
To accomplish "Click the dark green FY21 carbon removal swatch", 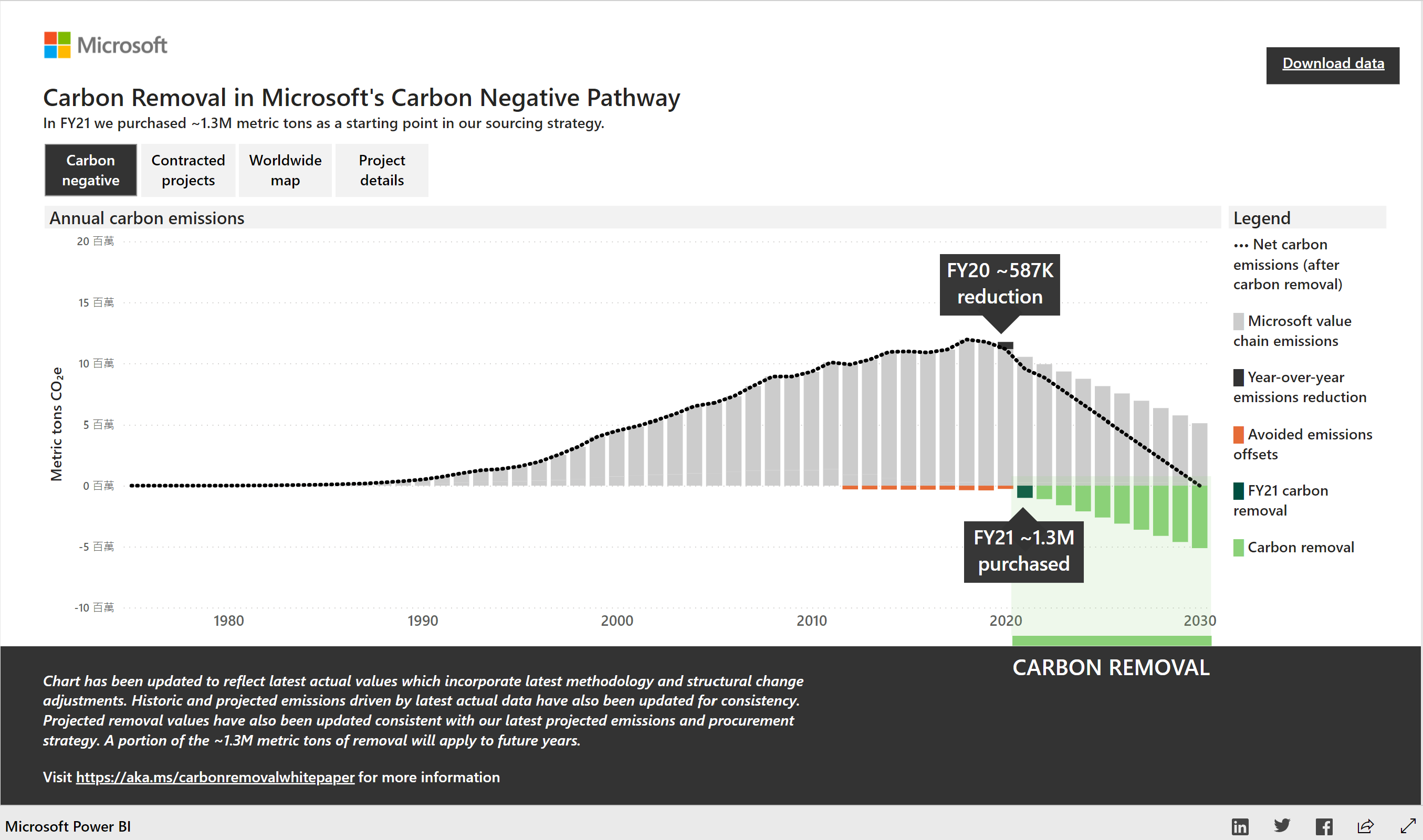I will click(1239, 491).
